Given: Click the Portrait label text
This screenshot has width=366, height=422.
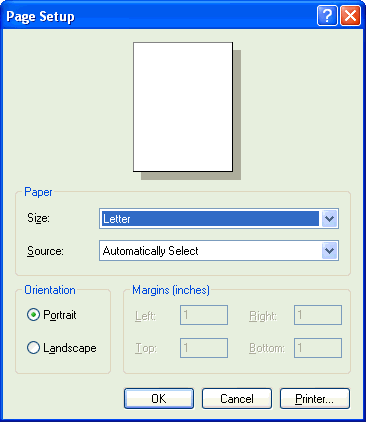Looking at the screenshot, I should pyautogui.click(x=60, y=315).
